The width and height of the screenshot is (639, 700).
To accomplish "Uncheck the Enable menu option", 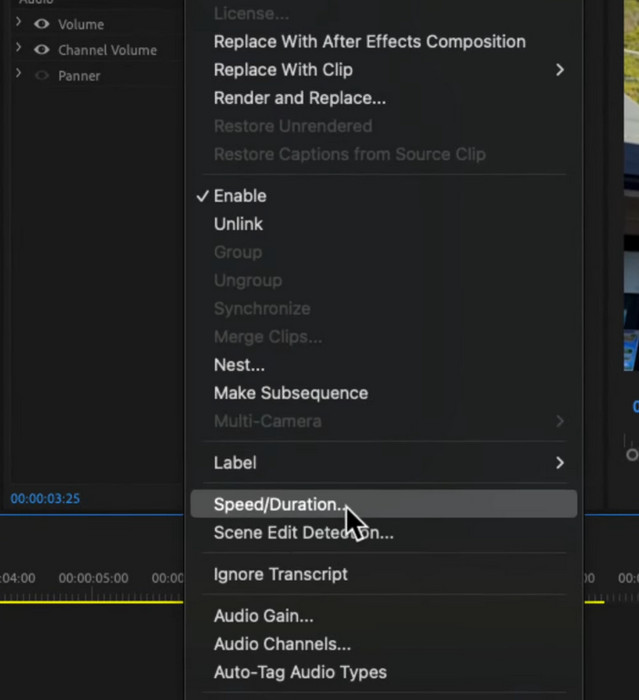I will point(240,196).
